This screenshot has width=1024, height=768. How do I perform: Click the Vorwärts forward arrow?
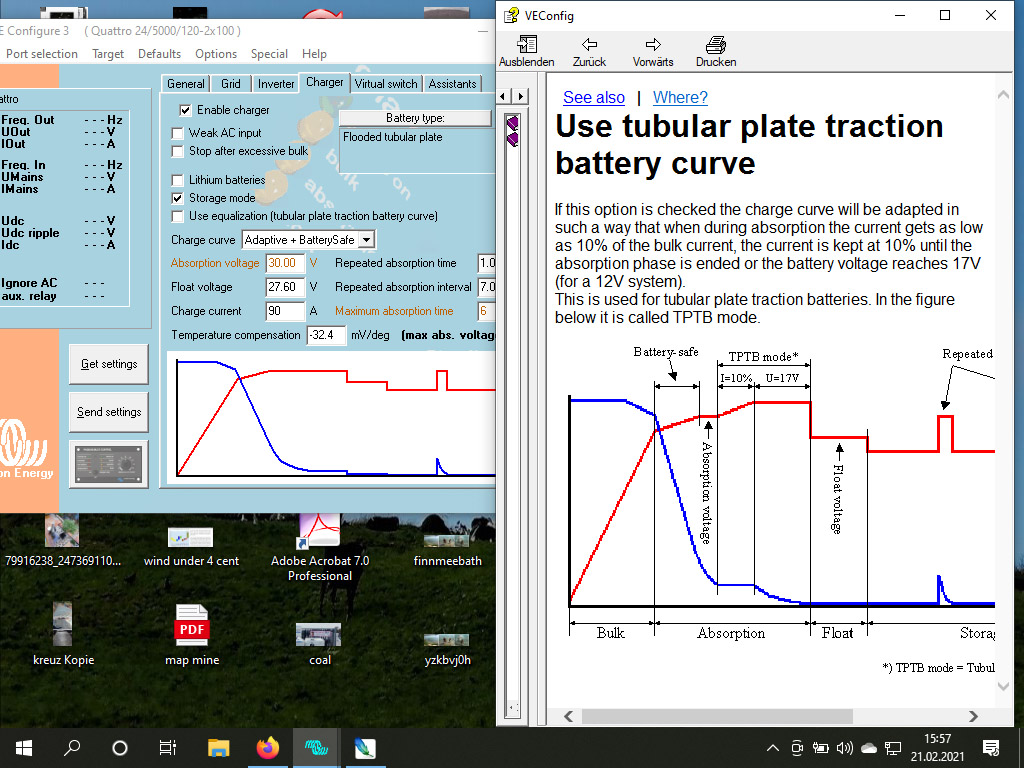653,45
